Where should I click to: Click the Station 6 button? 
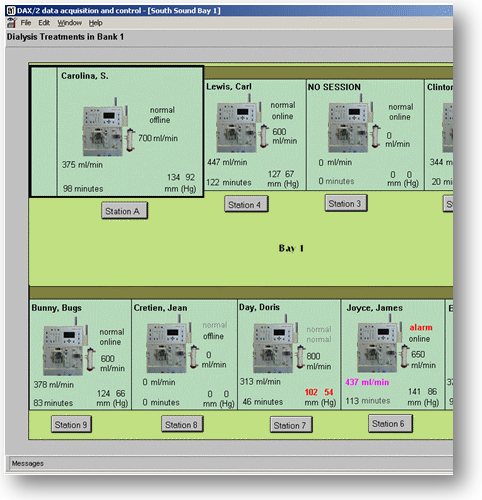390,424
